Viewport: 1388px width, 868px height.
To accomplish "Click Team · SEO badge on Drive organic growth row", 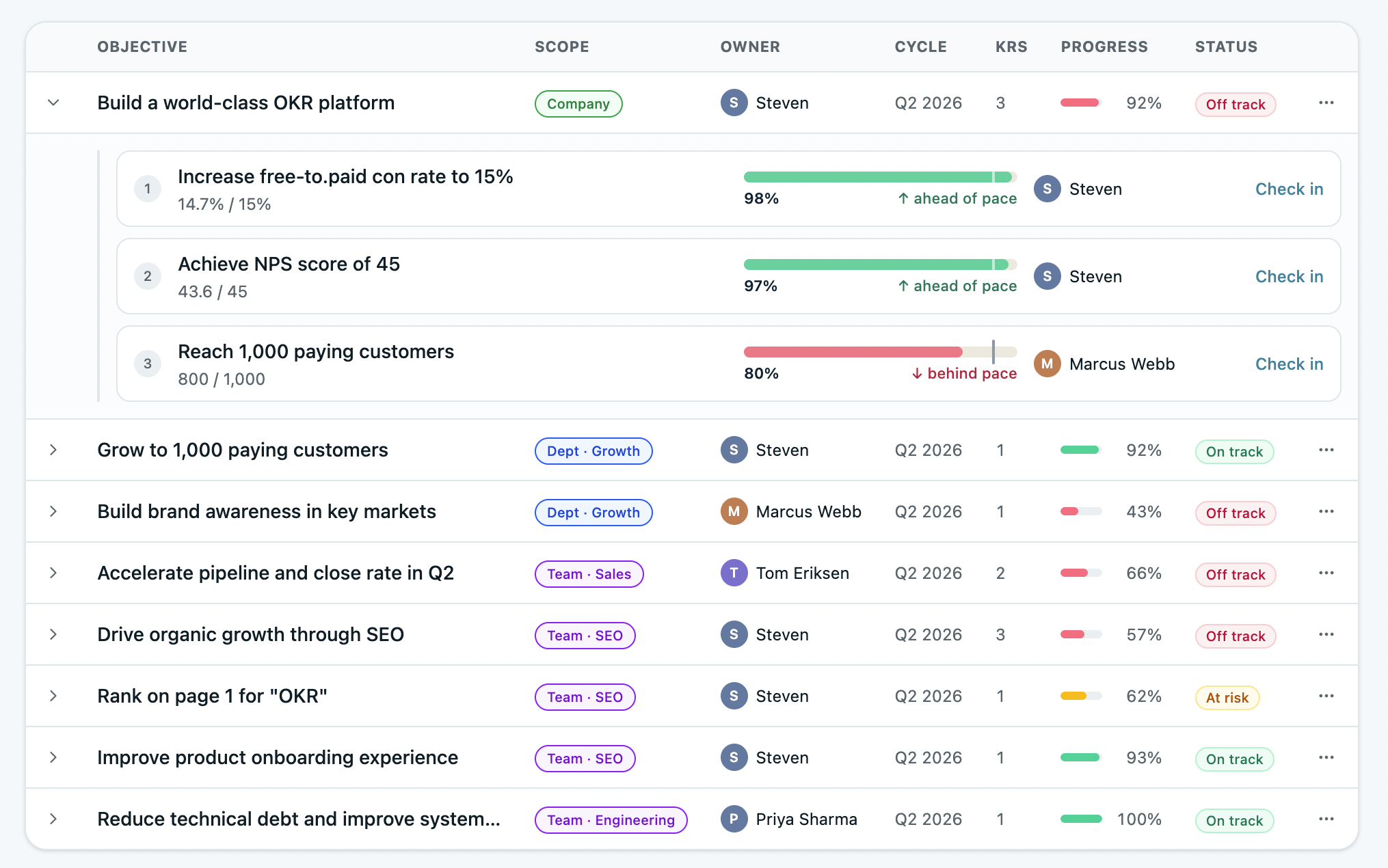I will tap(585, 636).
